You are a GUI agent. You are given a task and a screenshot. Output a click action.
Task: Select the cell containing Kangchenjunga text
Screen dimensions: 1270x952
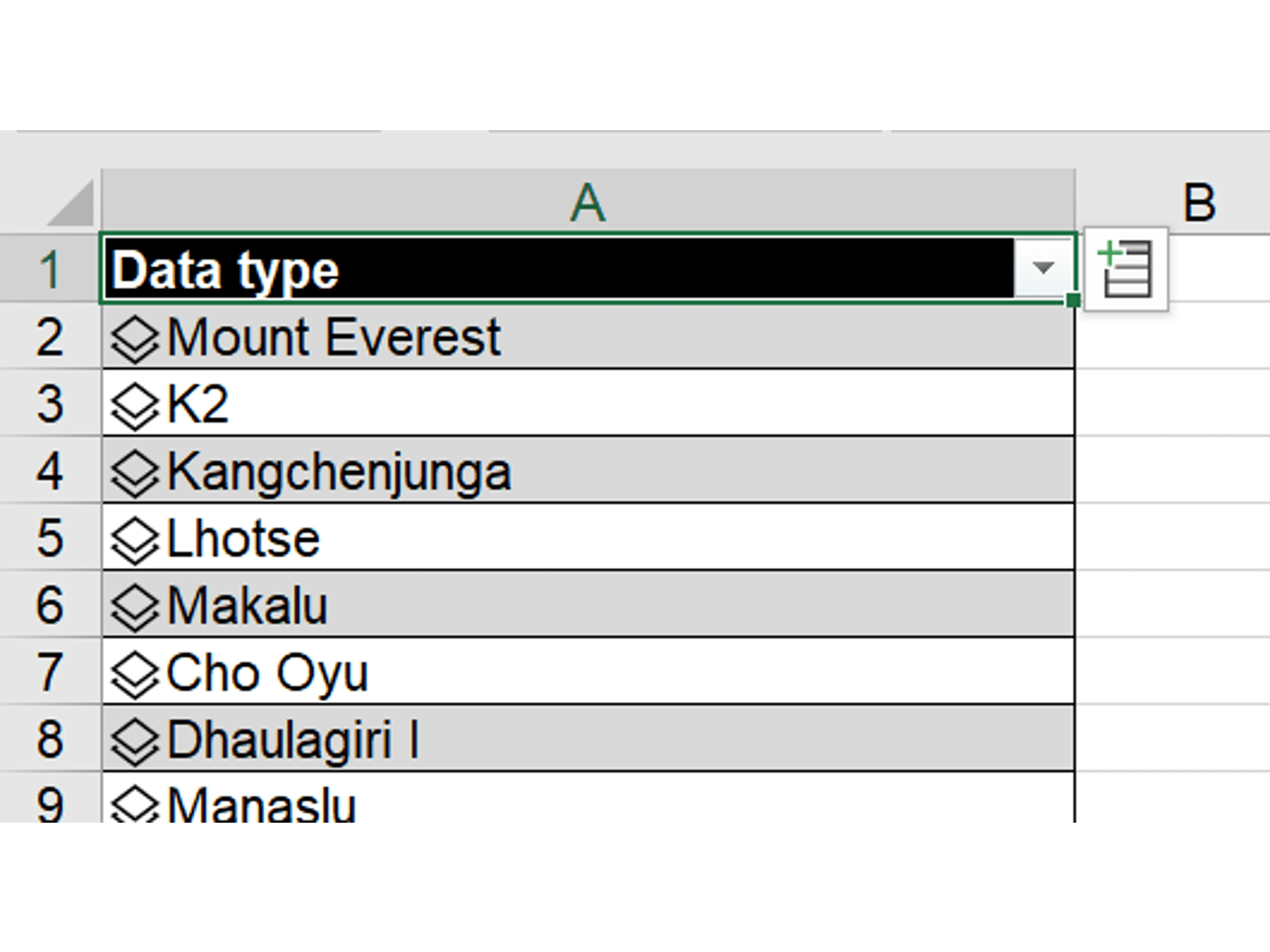click(340, 472)
